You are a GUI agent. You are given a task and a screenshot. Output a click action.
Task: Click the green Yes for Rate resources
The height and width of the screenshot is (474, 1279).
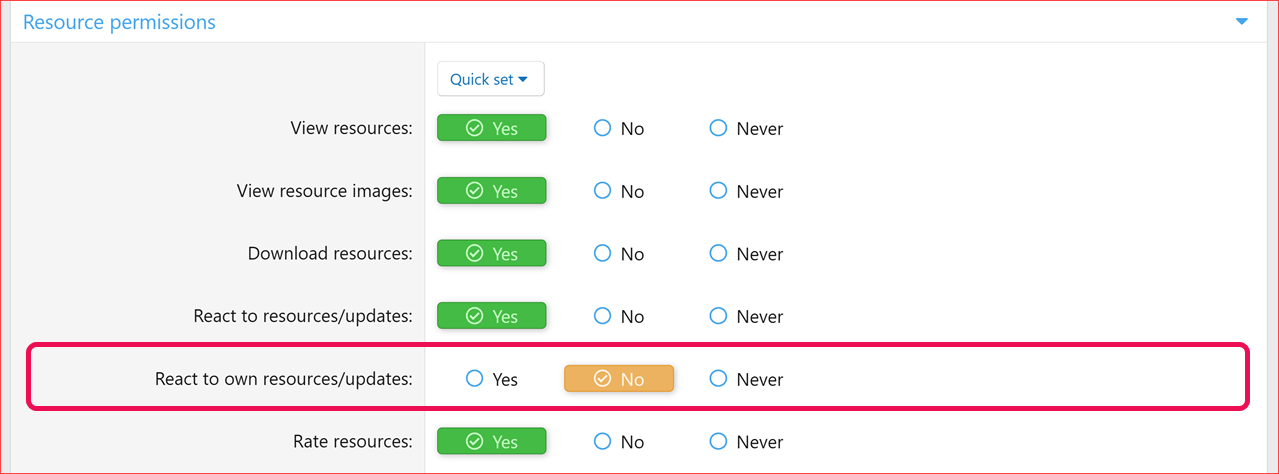coord(491,441)
